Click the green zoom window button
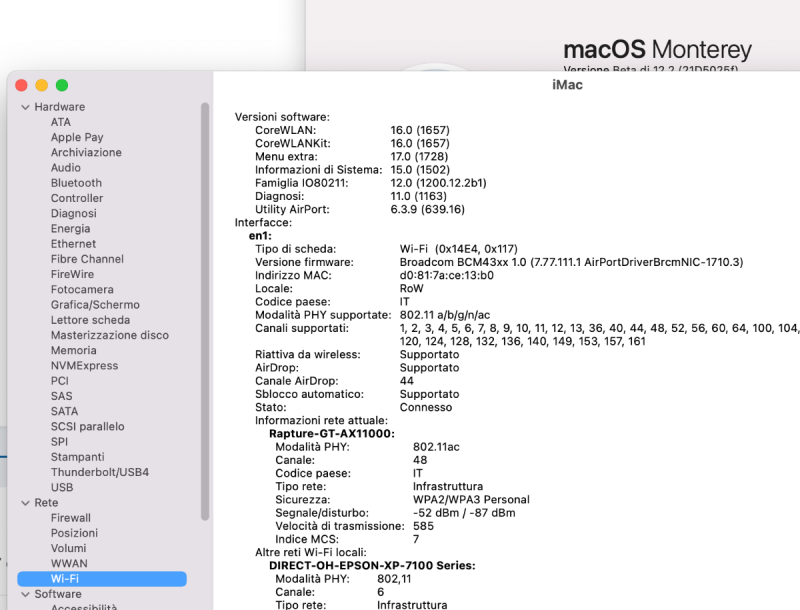 tap(62, 85)
